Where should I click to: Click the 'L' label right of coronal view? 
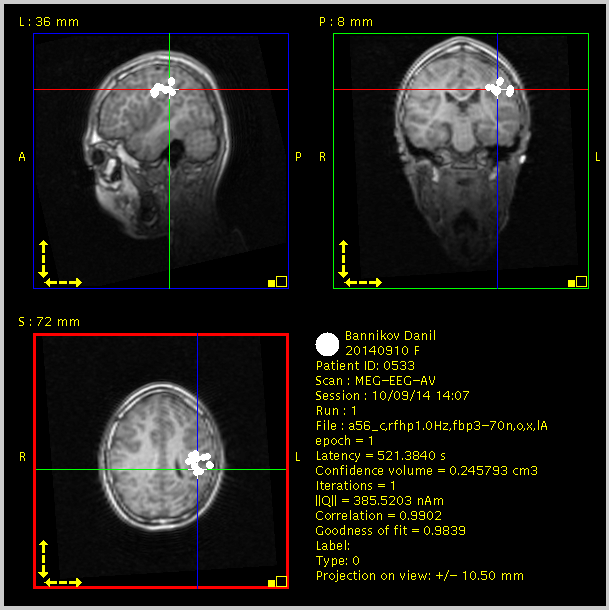tap(597, 157)
